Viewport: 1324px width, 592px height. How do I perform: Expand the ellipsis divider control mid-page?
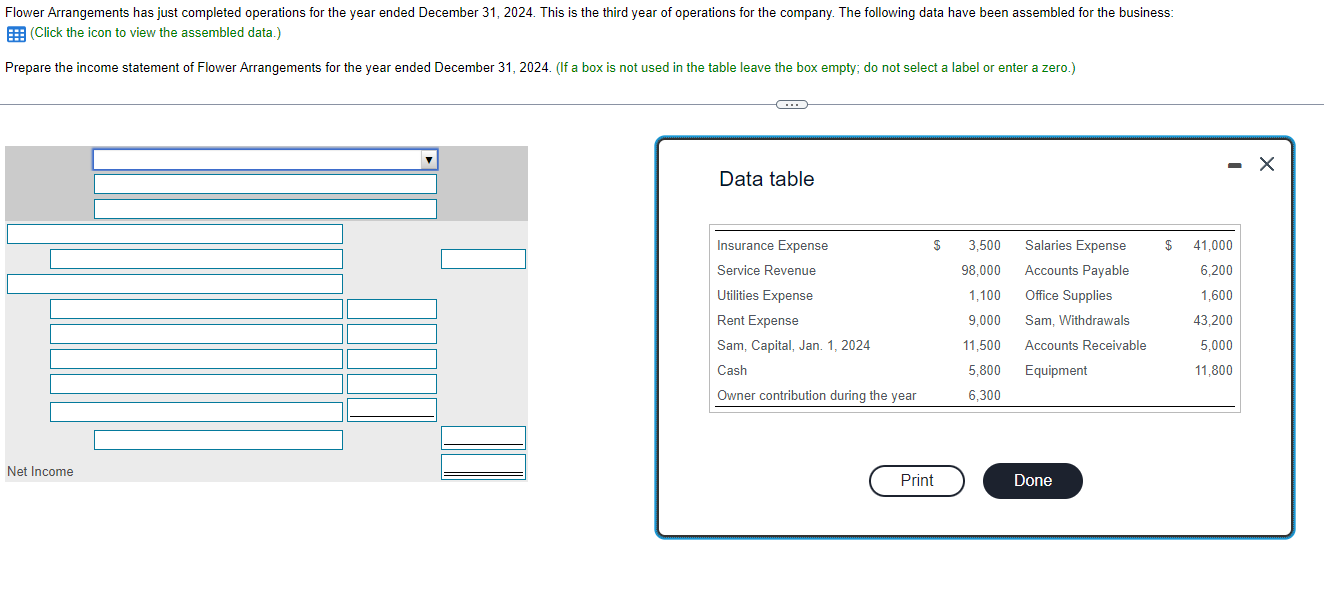click(x=791, y=104)
